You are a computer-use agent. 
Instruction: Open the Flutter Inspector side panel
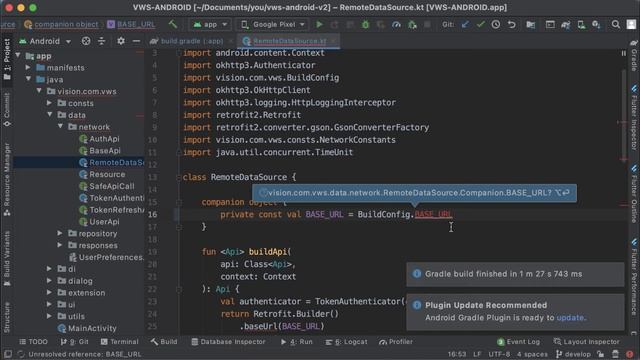point(634,118)
